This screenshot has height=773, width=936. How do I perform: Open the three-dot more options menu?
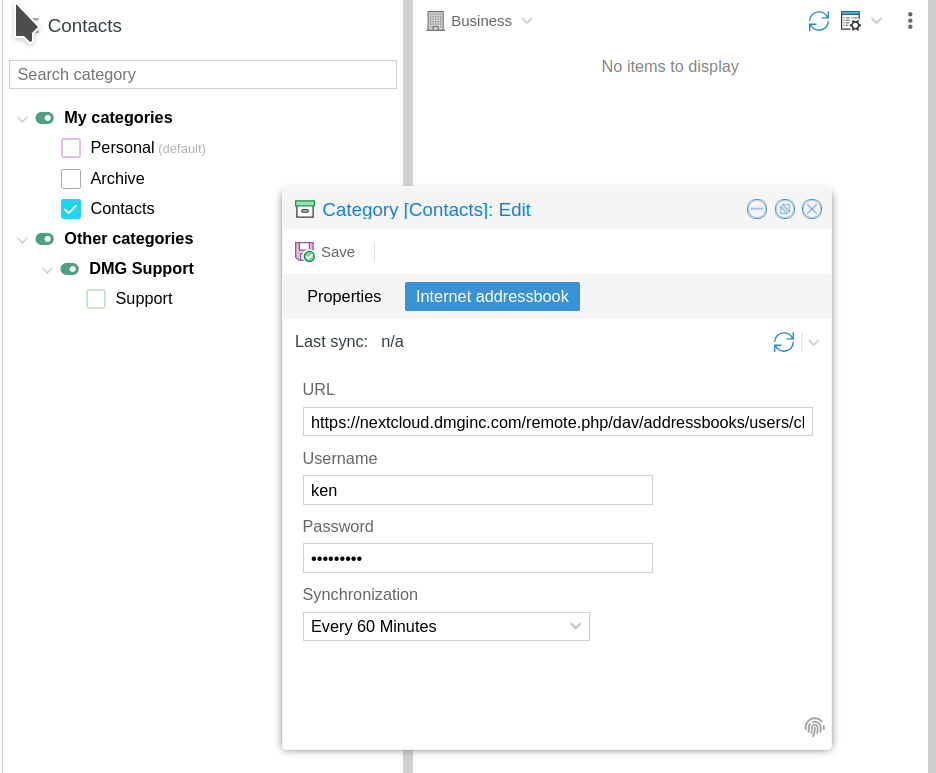tap(910, 21)
